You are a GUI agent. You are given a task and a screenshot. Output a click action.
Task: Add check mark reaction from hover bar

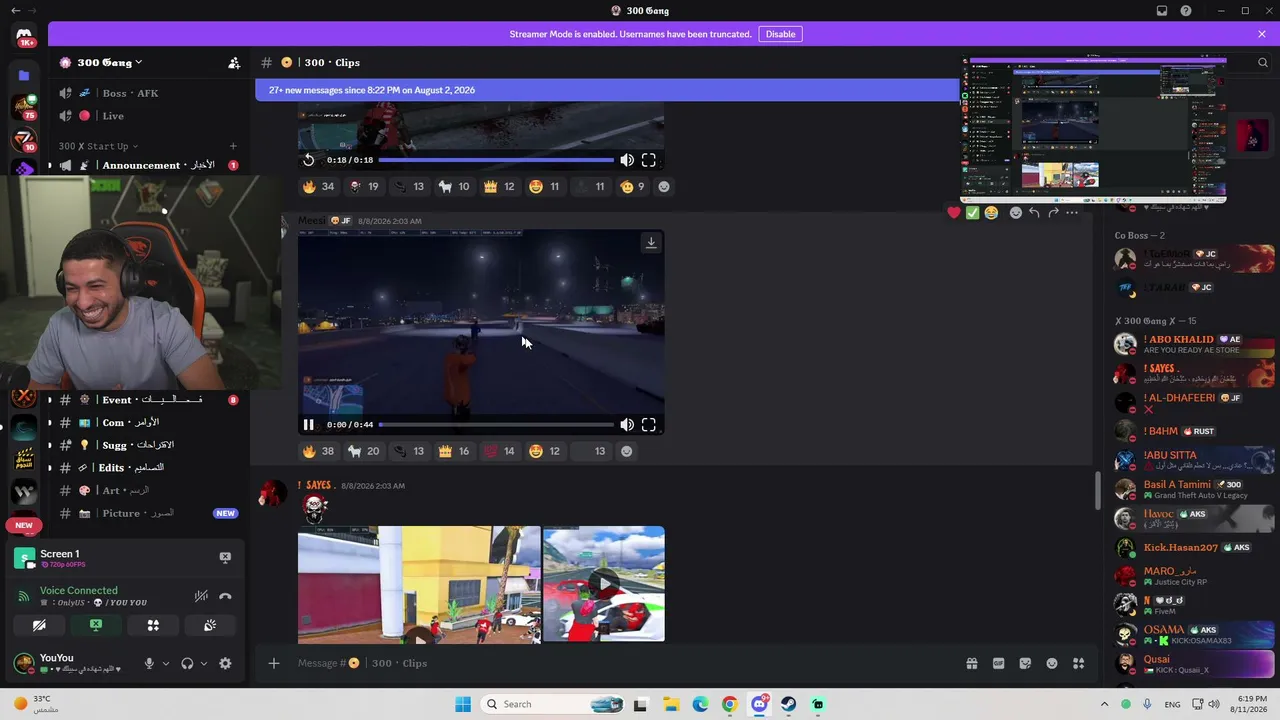972,212
